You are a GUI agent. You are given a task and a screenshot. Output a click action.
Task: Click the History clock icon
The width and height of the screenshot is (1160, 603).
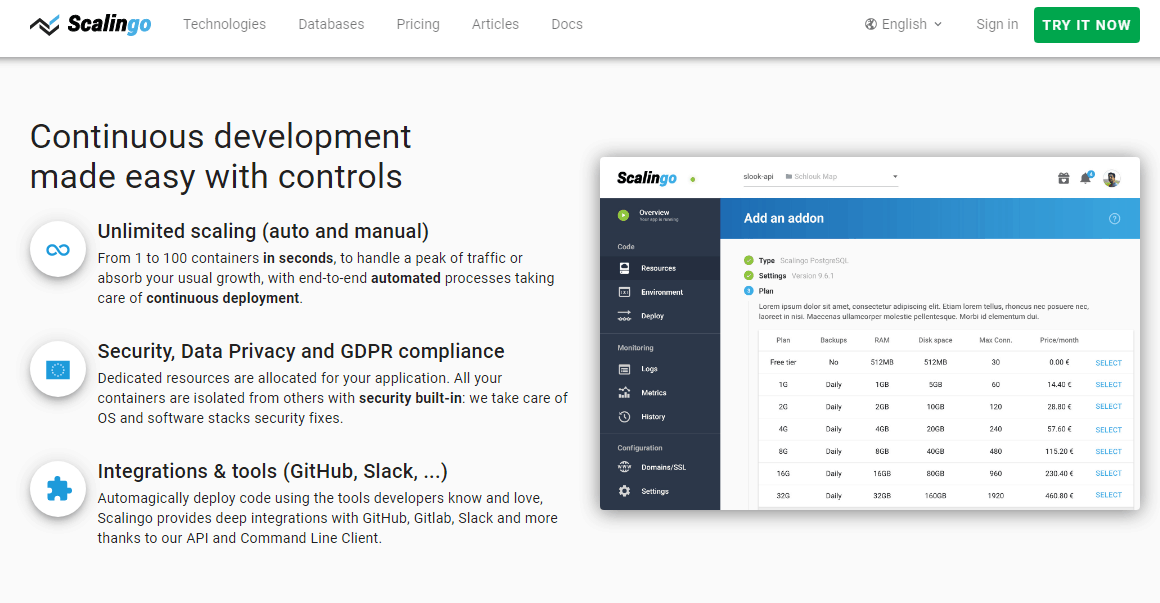624,417
